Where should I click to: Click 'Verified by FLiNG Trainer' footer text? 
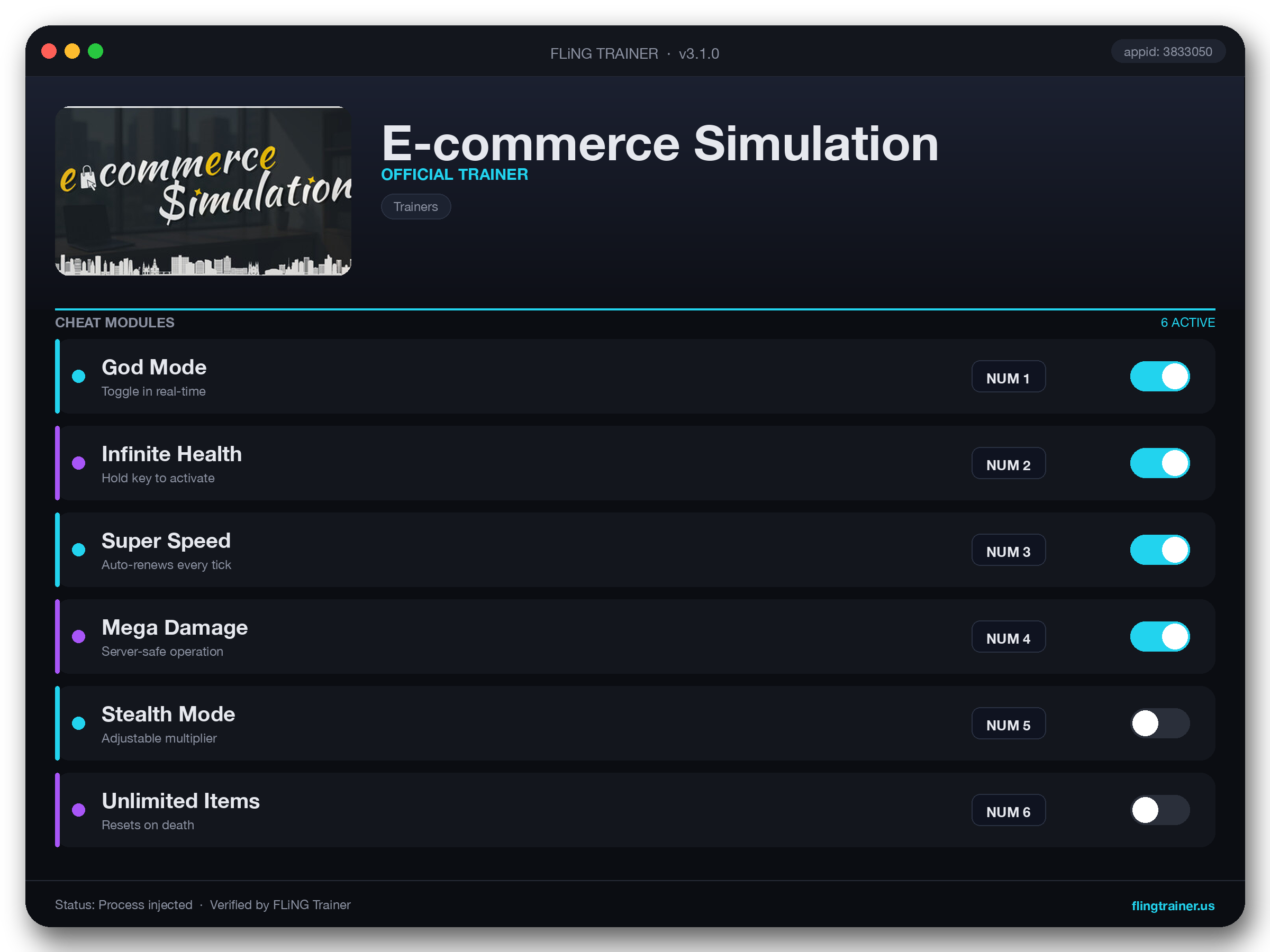pos(280,905)
